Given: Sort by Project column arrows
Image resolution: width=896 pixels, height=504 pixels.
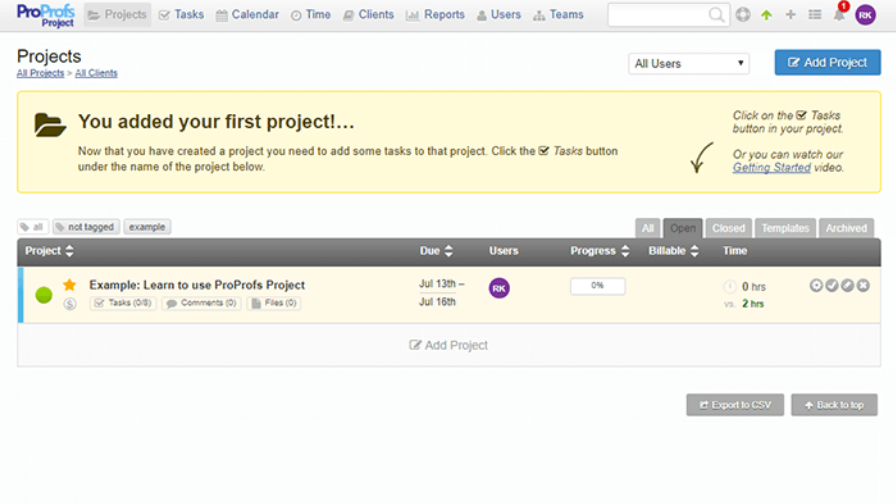Looking at the screenshot, I should tap(69, 251).
